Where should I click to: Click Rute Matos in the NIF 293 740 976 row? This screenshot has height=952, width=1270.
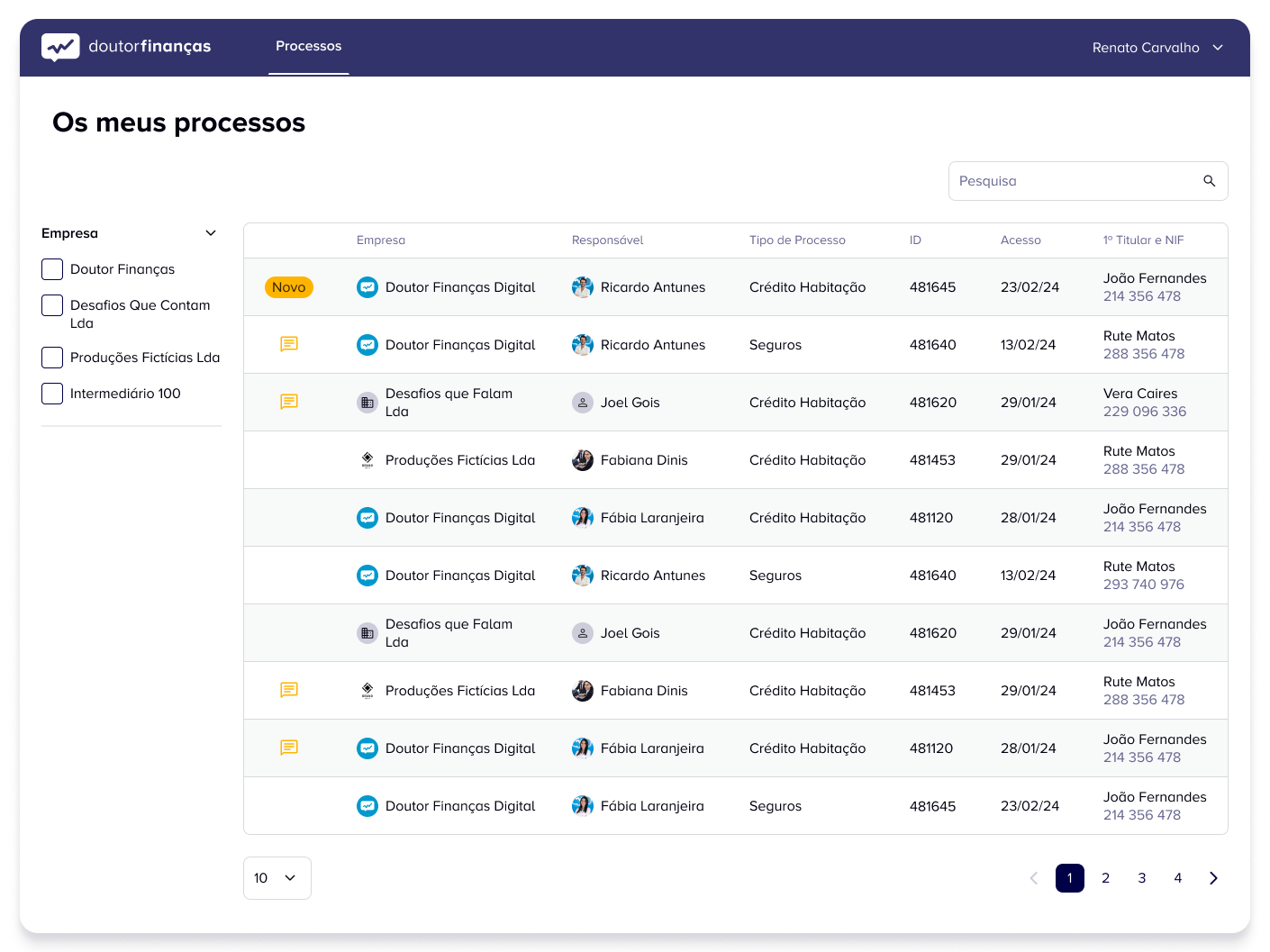1139,567
